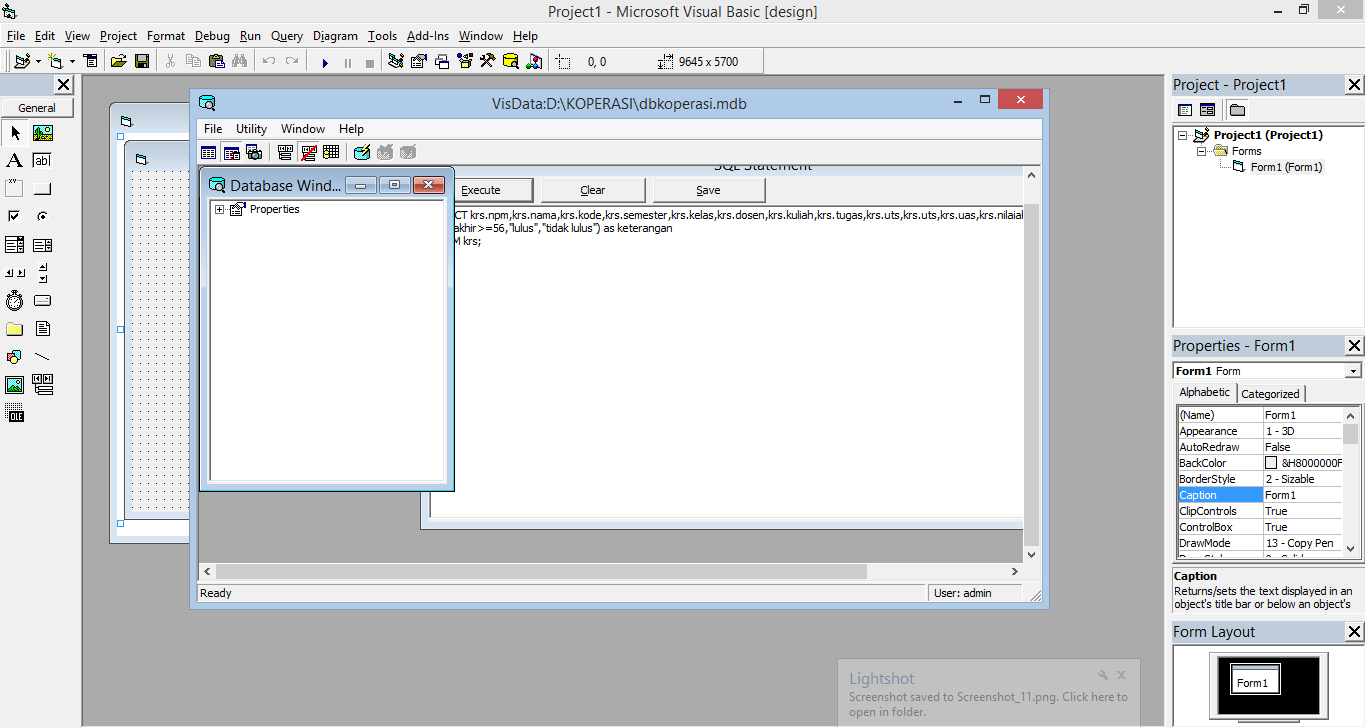1365x728 pixels.
Task: Select the DriveListBox control tool
Action: [43, 301]
